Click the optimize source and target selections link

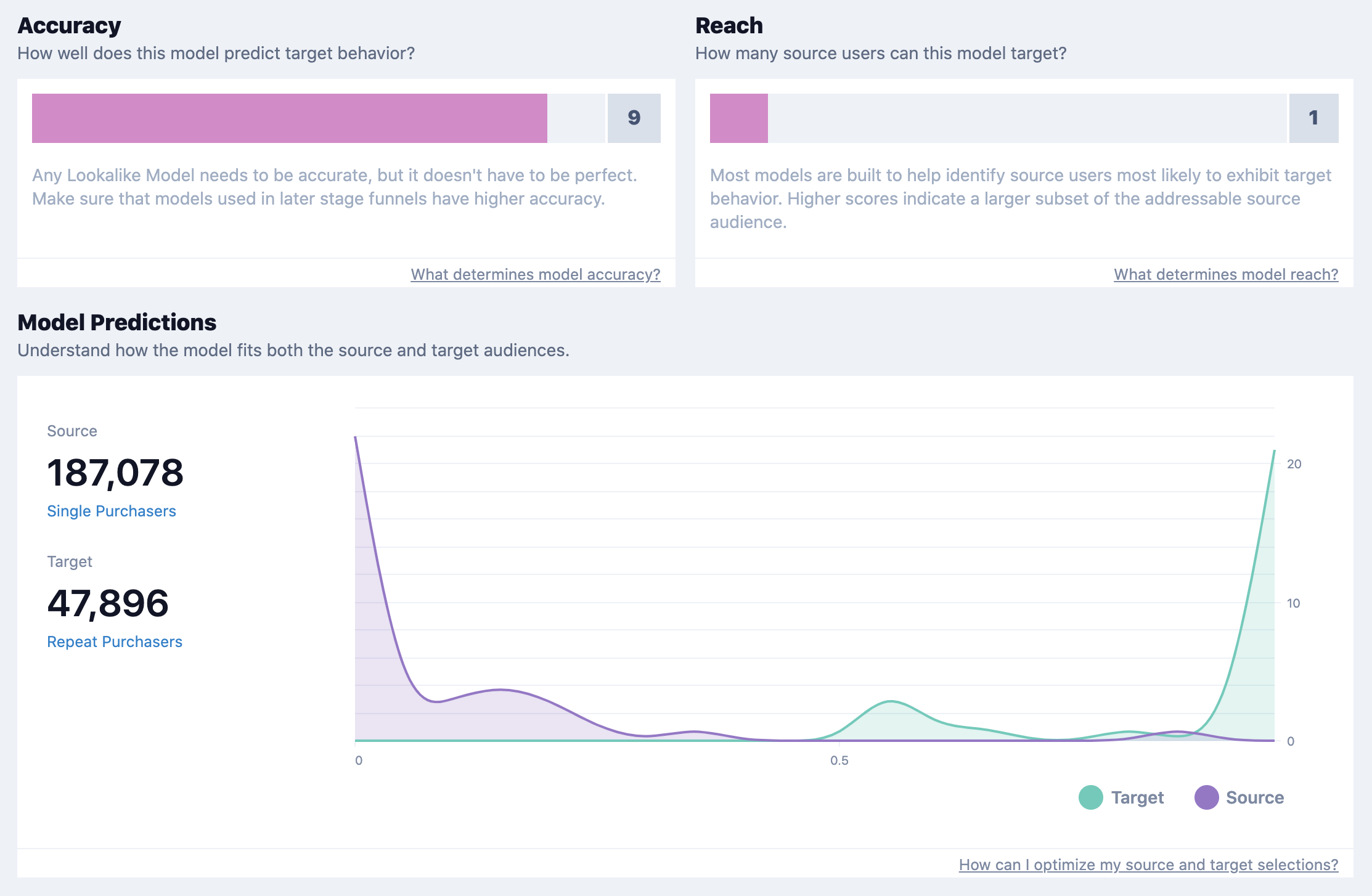[1148, 865]
